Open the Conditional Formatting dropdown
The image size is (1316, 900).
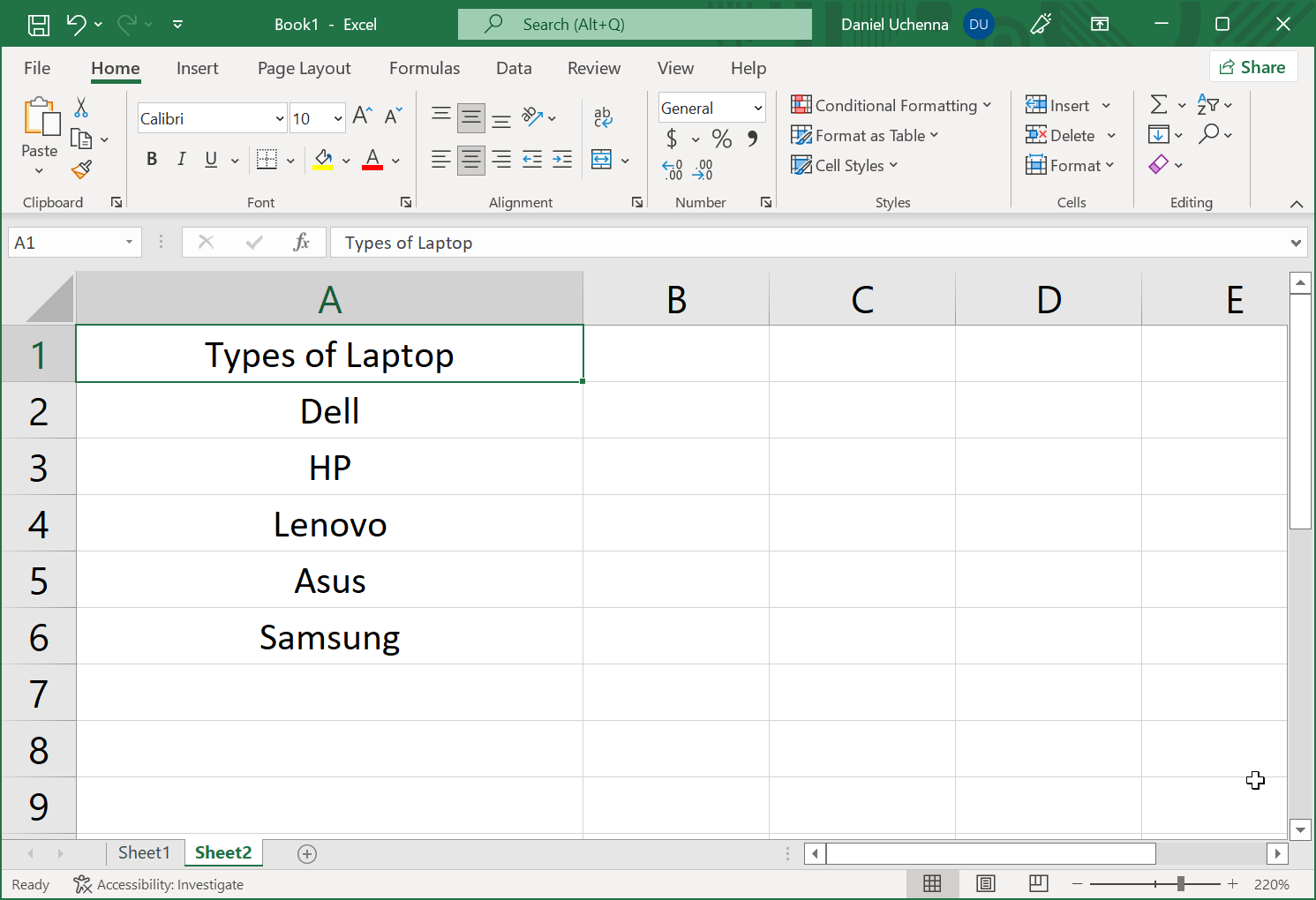[x=891, y=106]
